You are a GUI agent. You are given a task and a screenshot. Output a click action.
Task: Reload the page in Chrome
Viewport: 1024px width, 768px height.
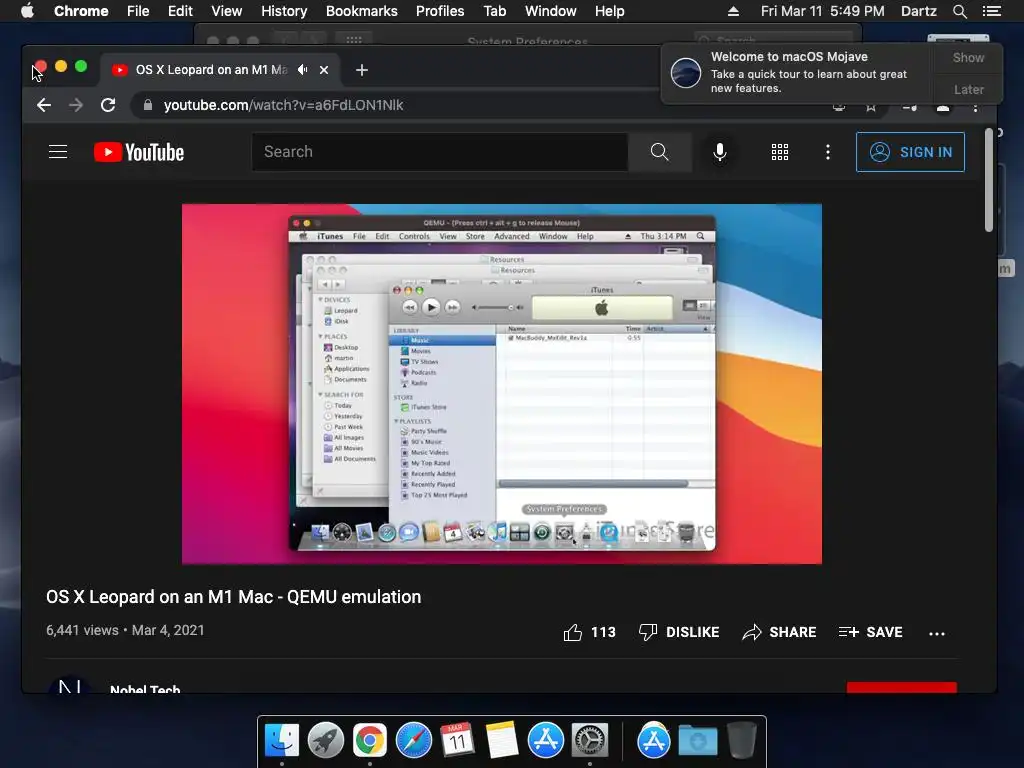[x=108, y=105]
